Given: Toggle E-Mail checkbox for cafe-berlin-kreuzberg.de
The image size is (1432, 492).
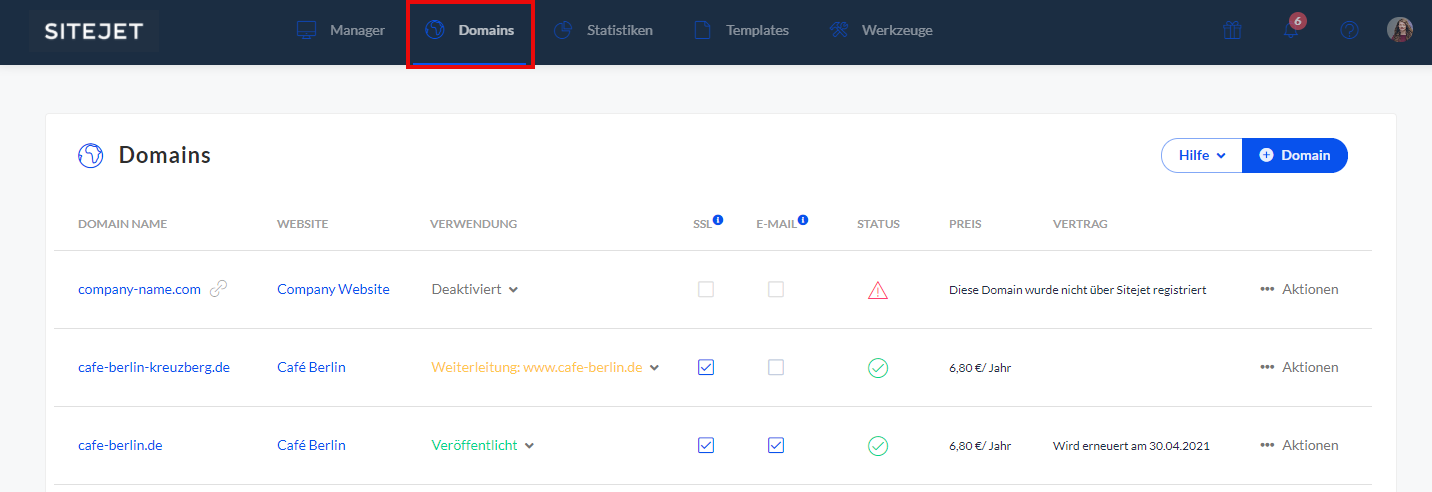Looking at the screenshot, I should (776, 367).
